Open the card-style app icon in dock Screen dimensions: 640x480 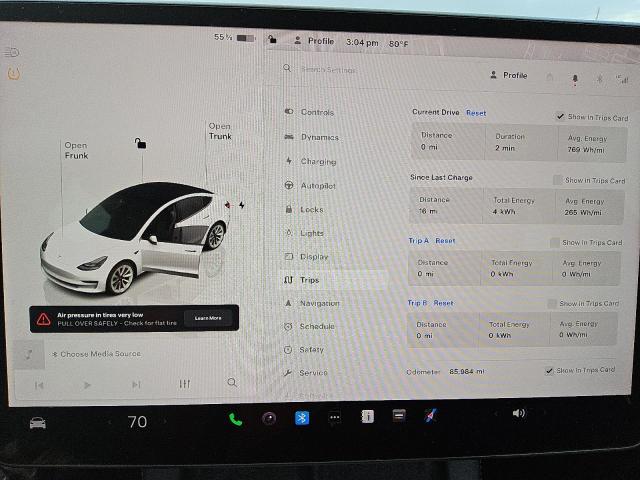(399, 416)
